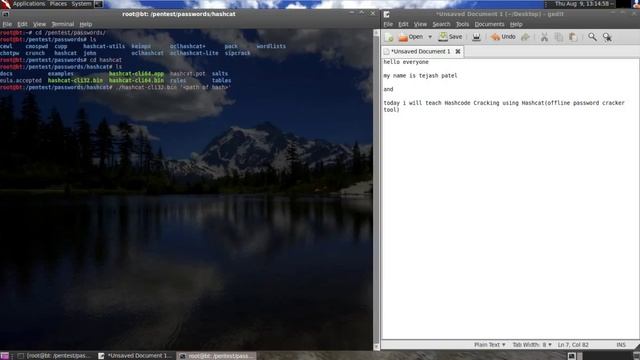Open the Tab Width dropdown in status bar

532,345
